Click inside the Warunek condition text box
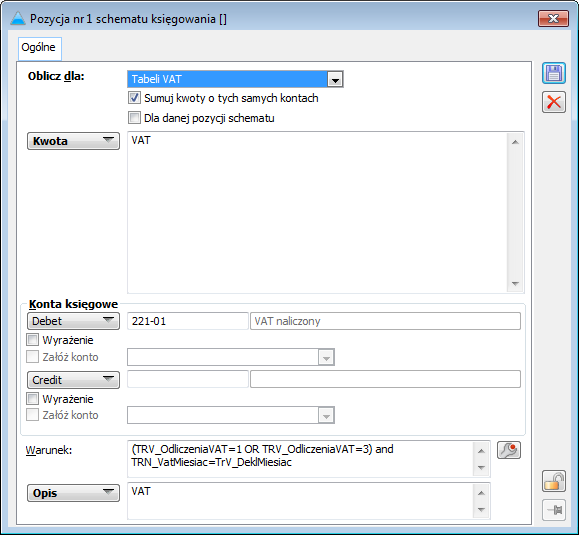Screen dimensions: 579x535 coord(301,459)
